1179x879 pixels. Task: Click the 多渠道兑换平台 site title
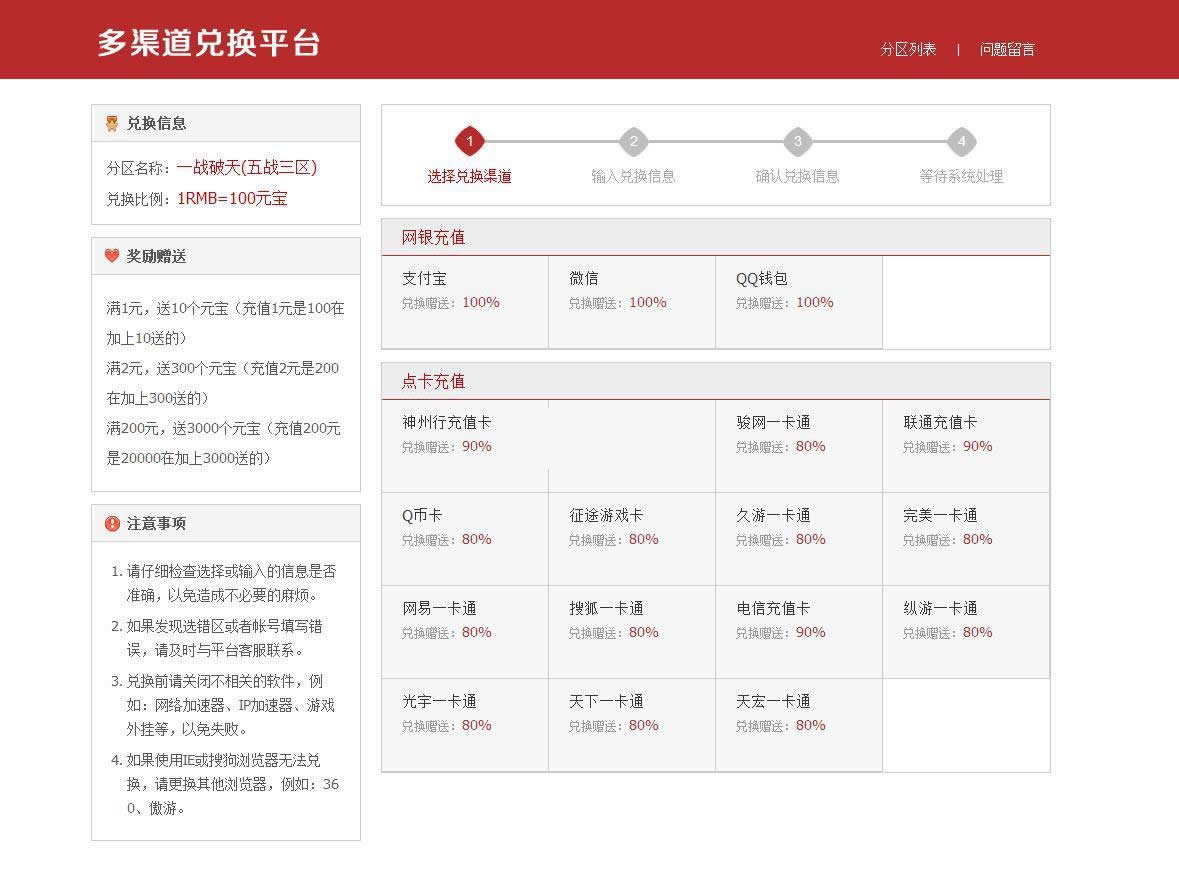pos(209,43)
